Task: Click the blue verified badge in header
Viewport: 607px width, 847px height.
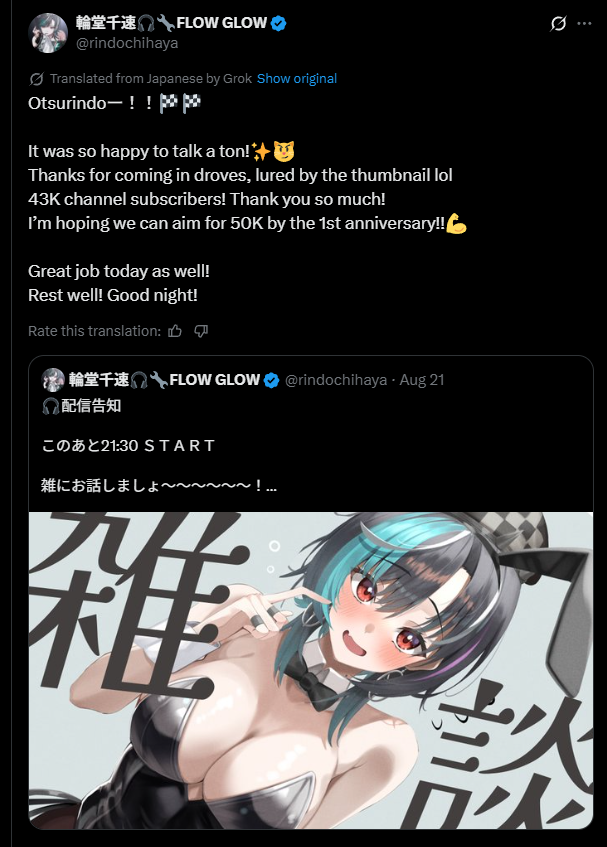Action: pos(279,23)
